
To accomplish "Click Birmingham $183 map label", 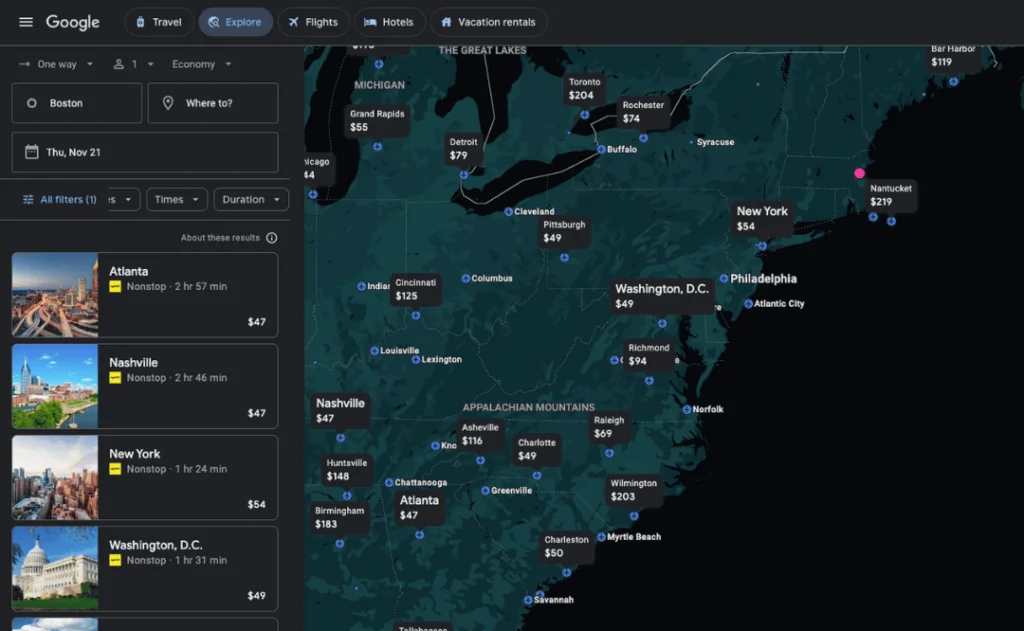I will pyautogui.click(x=339, y=517).
